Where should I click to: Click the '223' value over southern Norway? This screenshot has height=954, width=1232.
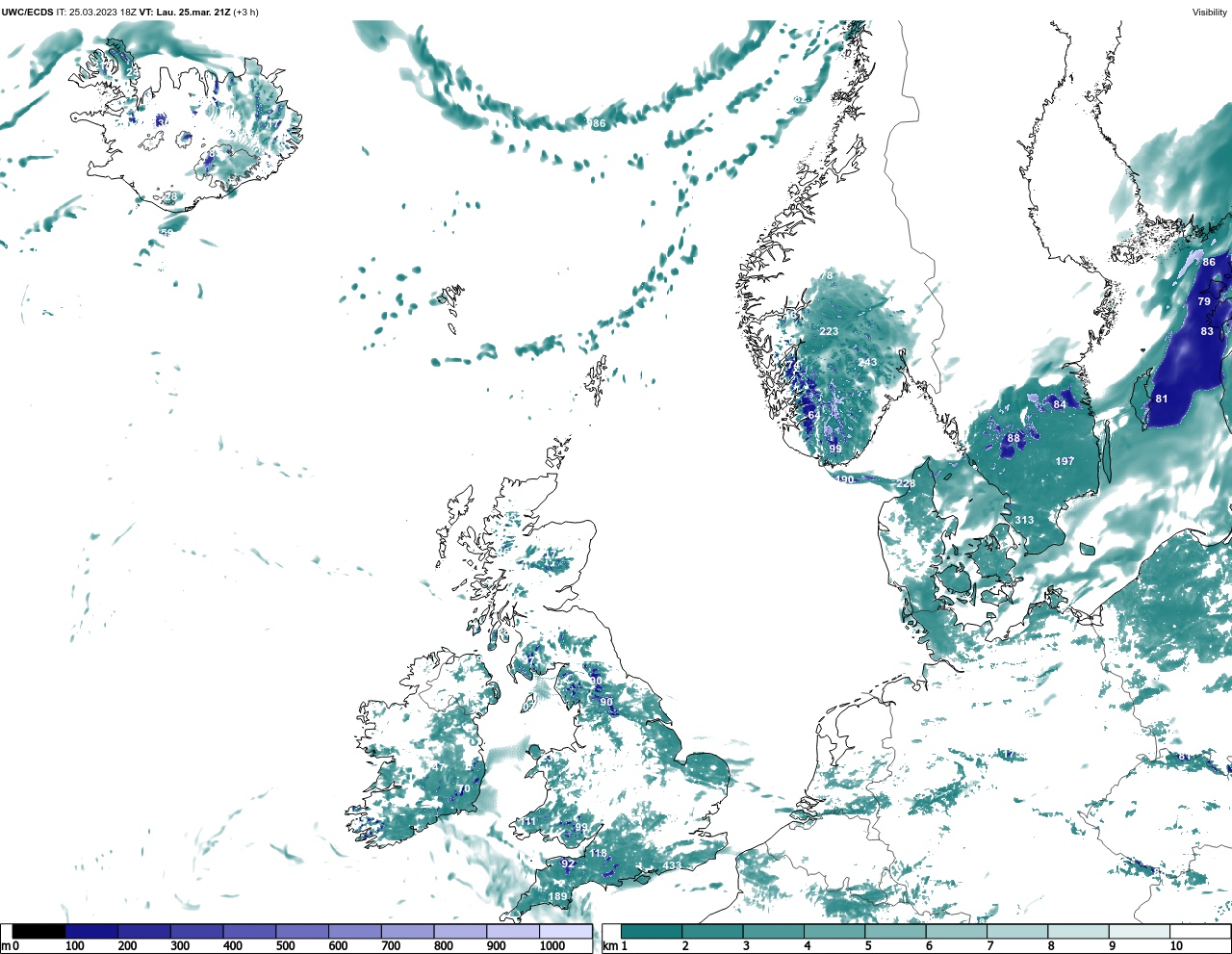[829, 331]
